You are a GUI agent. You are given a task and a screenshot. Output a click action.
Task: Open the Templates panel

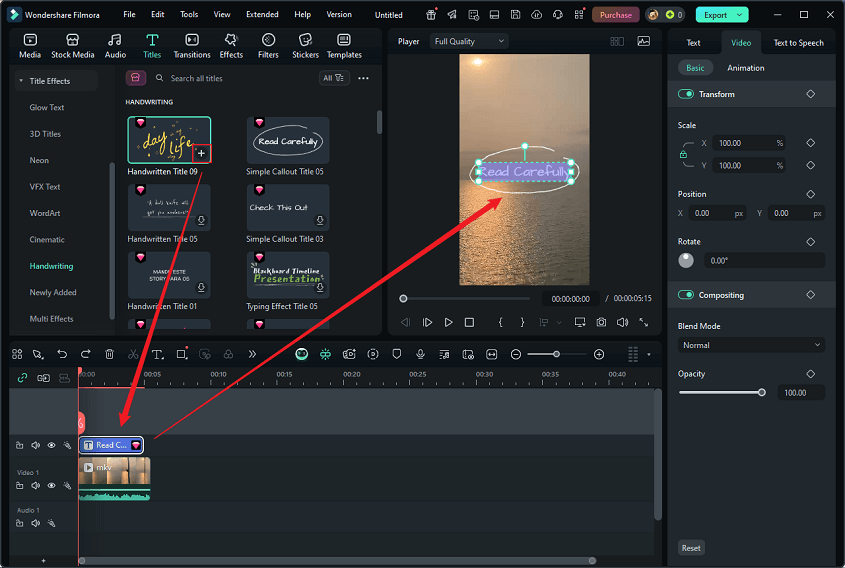[x=344, y=46]
